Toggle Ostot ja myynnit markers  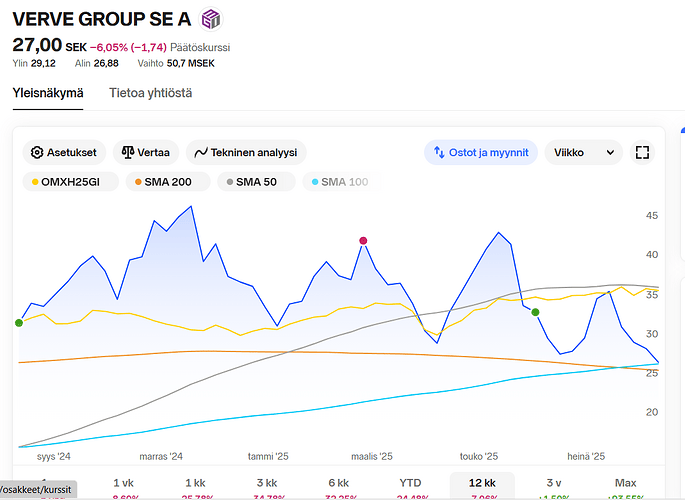coord(481,153)
